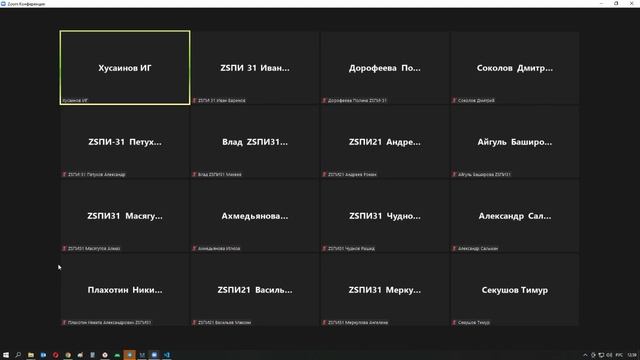
Task: Switch the РУС input language indicator
Action: (619, 355)
